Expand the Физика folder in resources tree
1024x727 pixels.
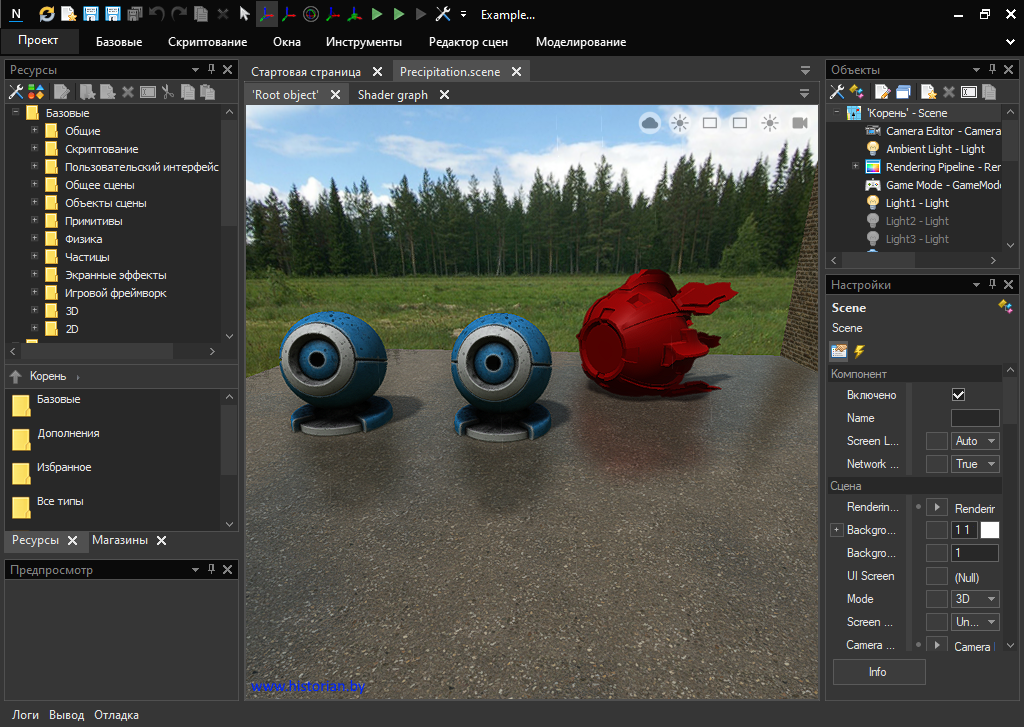(35, 239)
